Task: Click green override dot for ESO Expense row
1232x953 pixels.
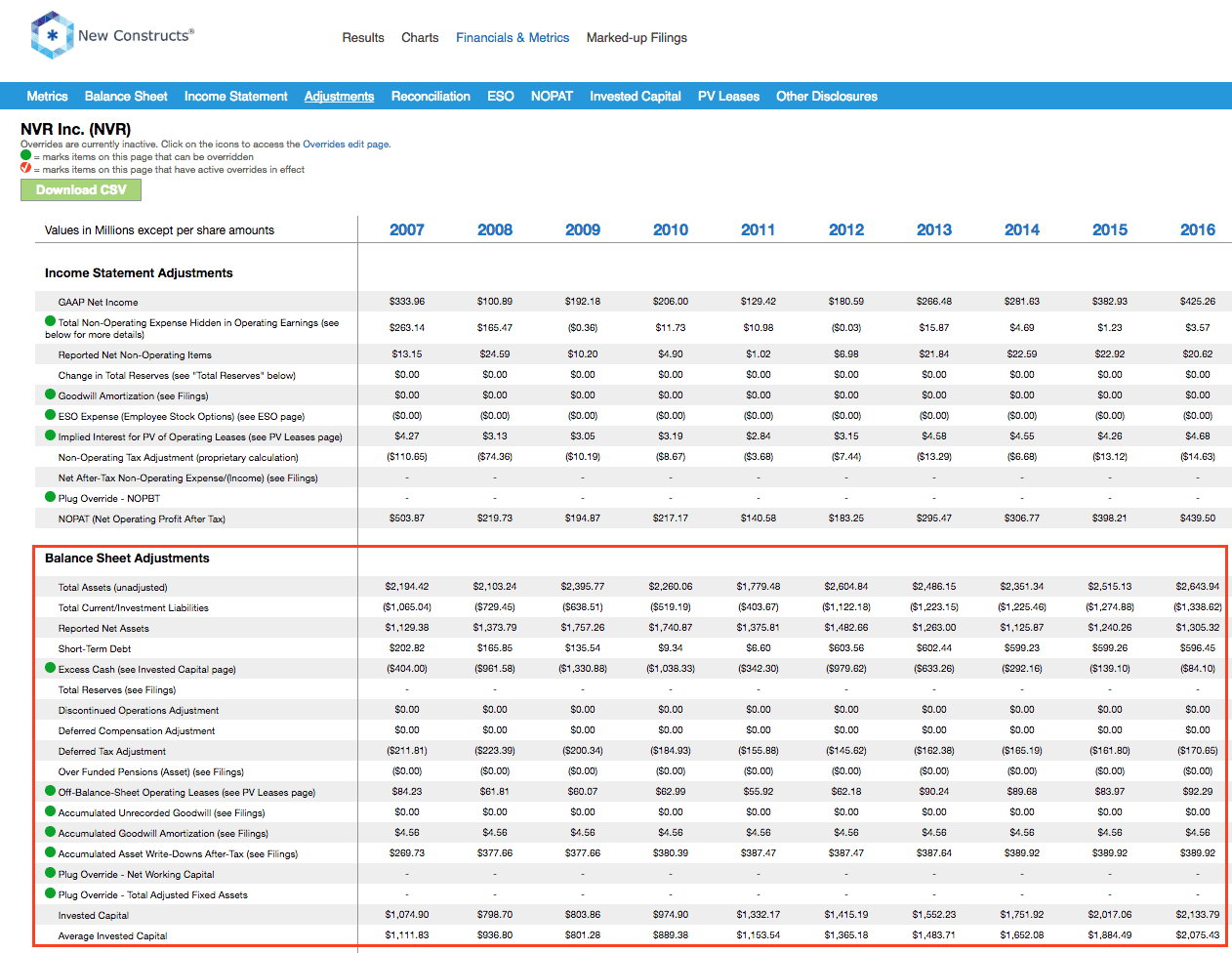Action: click(51, 415)
